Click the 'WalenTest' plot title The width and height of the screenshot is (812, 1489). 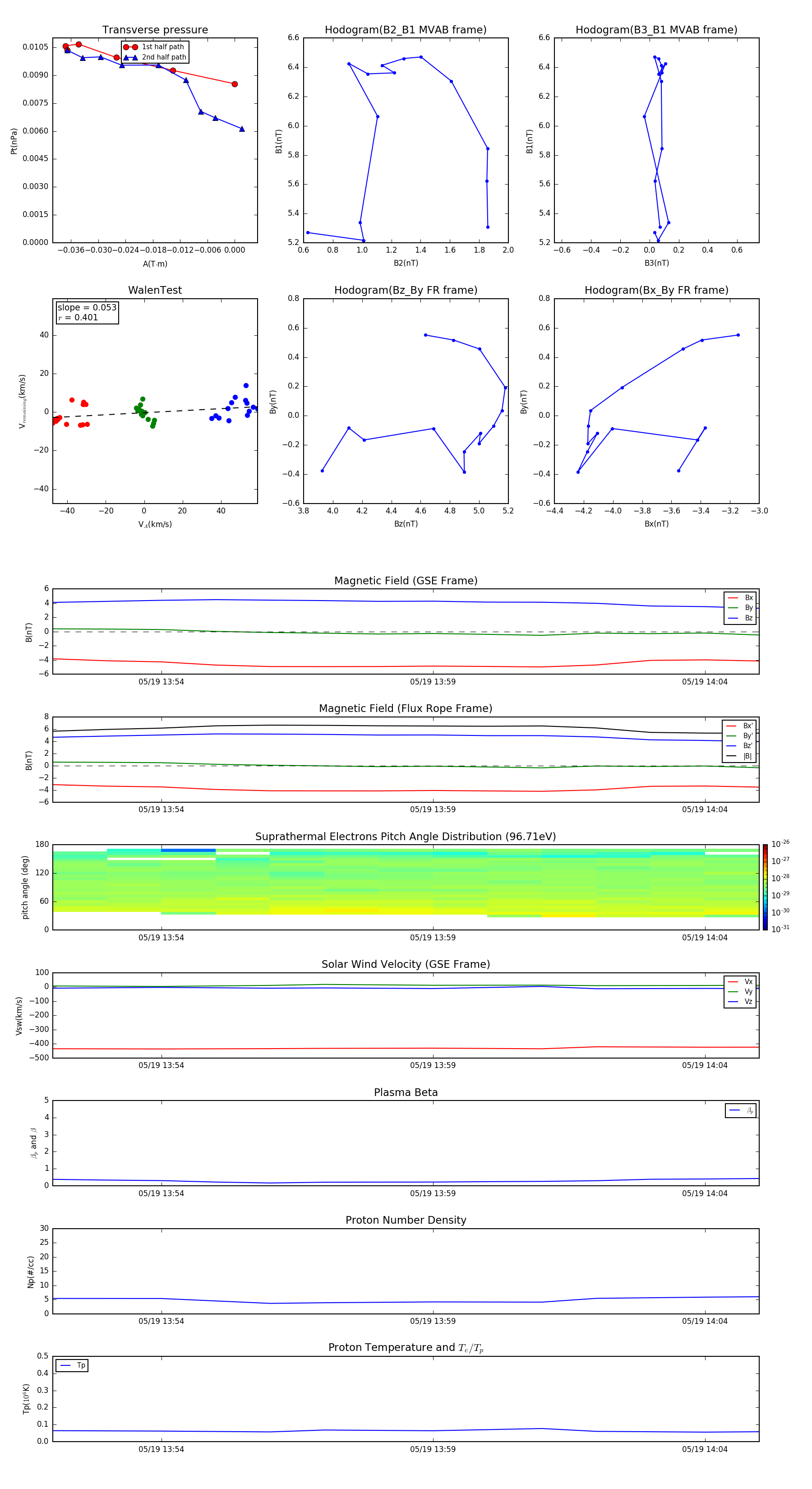point(155,290)
